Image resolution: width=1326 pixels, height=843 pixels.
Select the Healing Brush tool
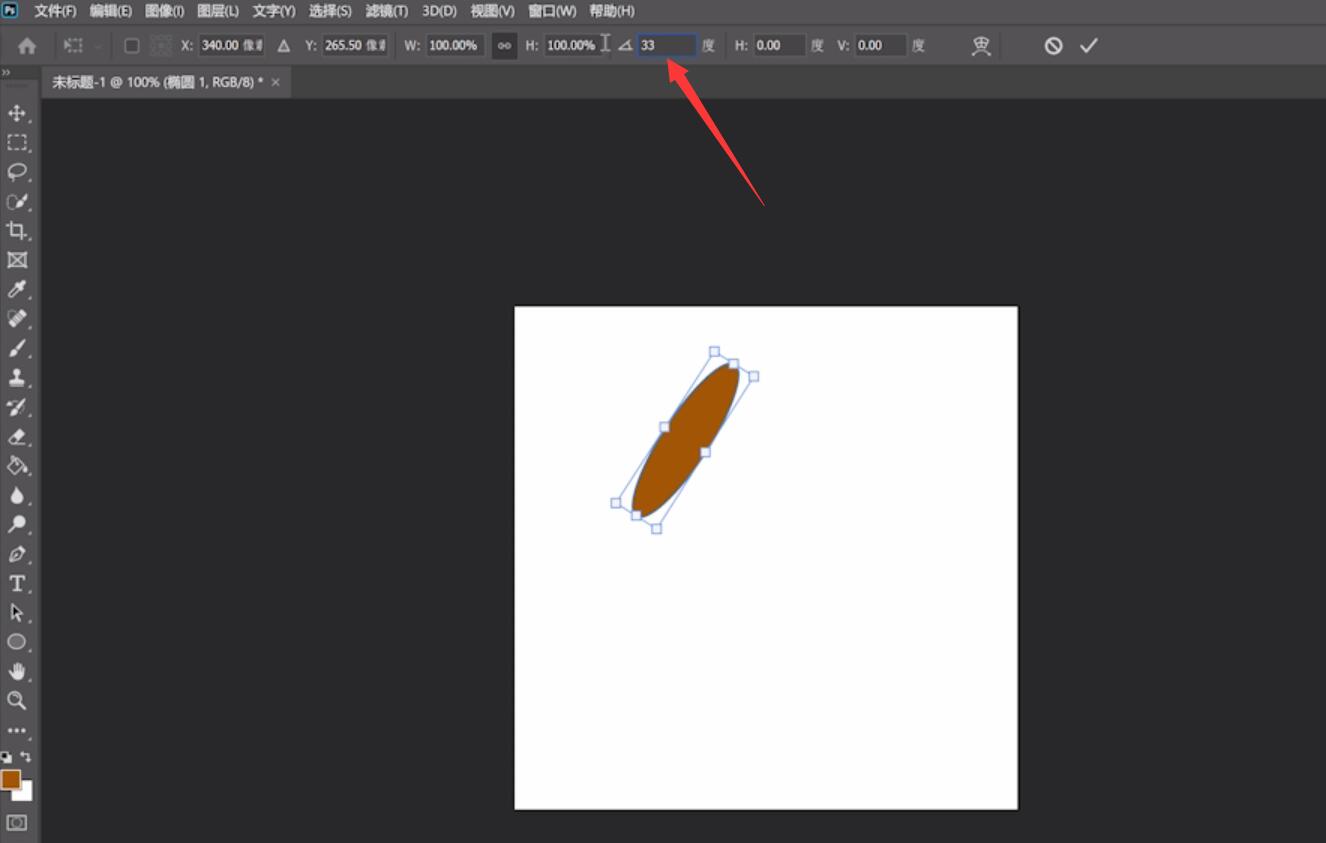coord(17,319)
